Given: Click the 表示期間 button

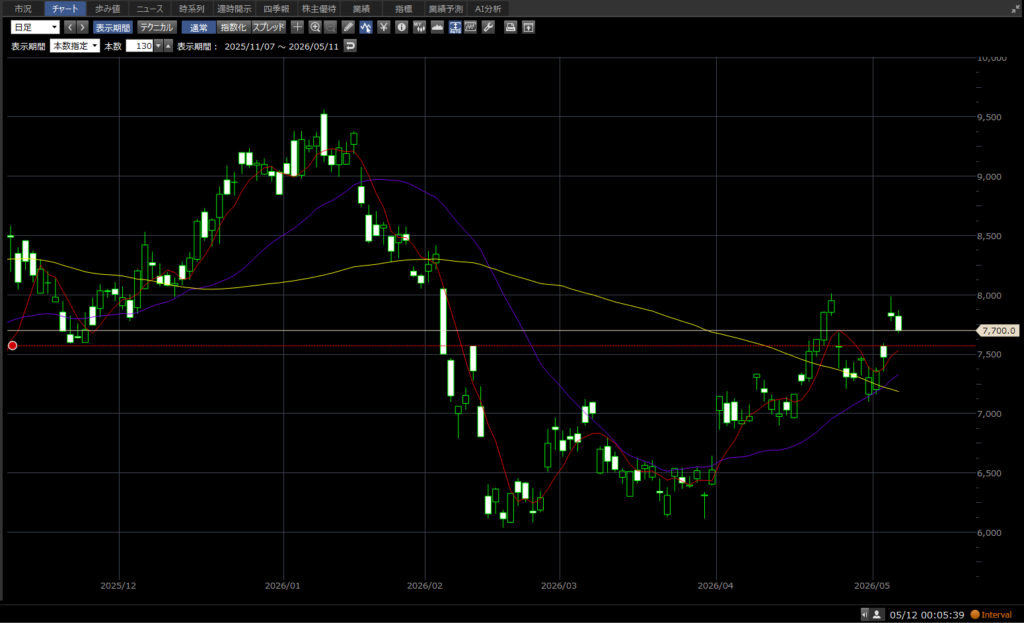Looking at the screenshot, I should [113, 27].
